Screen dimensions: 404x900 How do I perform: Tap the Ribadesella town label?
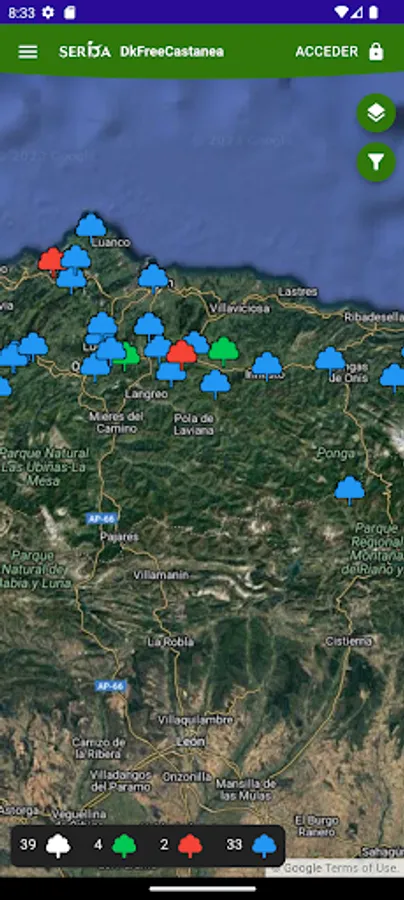pos(373,317)
